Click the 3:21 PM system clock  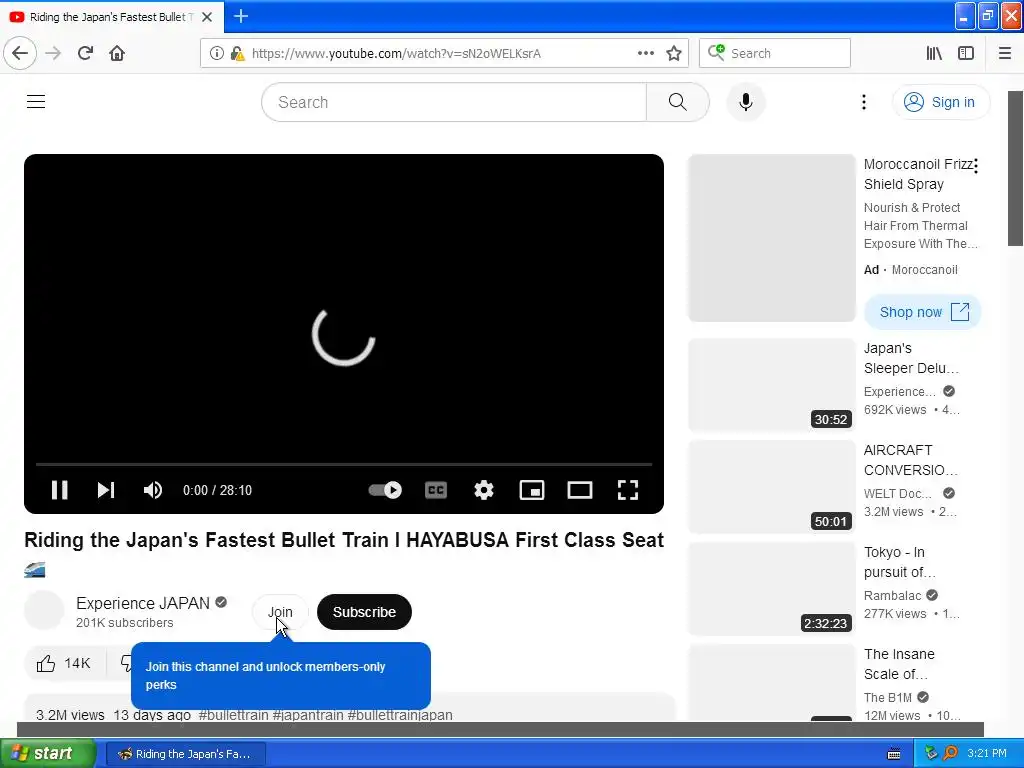tap(987, 753)
